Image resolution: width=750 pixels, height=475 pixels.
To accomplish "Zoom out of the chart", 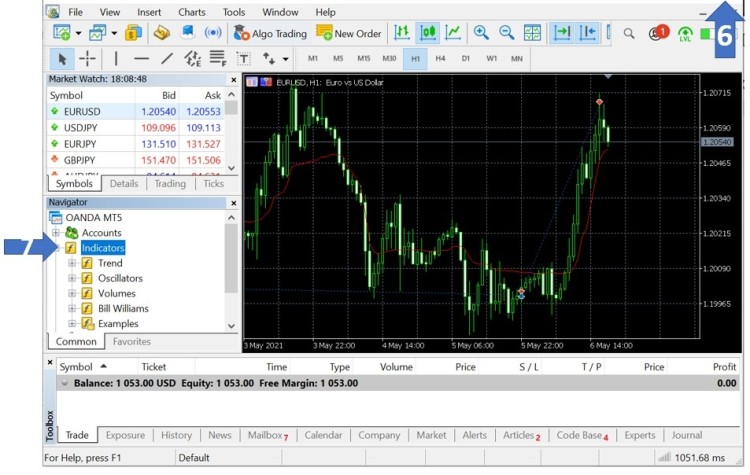I will (x=506, y=33).
